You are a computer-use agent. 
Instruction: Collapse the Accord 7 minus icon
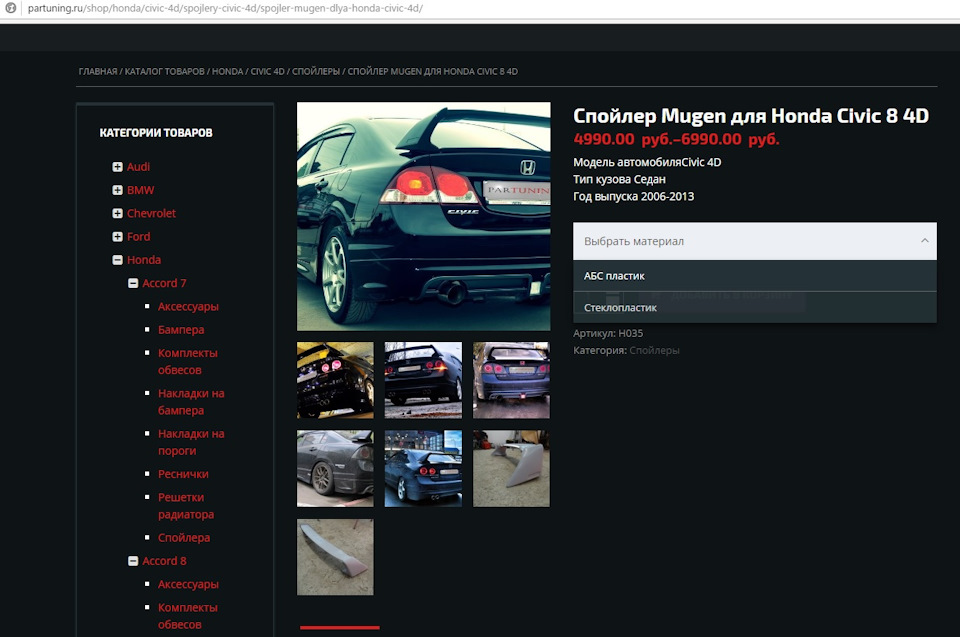click(x=133, y=283)
